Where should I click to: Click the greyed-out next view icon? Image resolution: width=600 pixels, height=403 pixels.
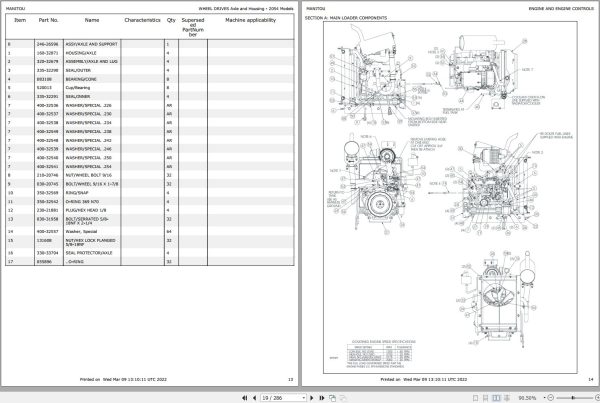point(343,398)
